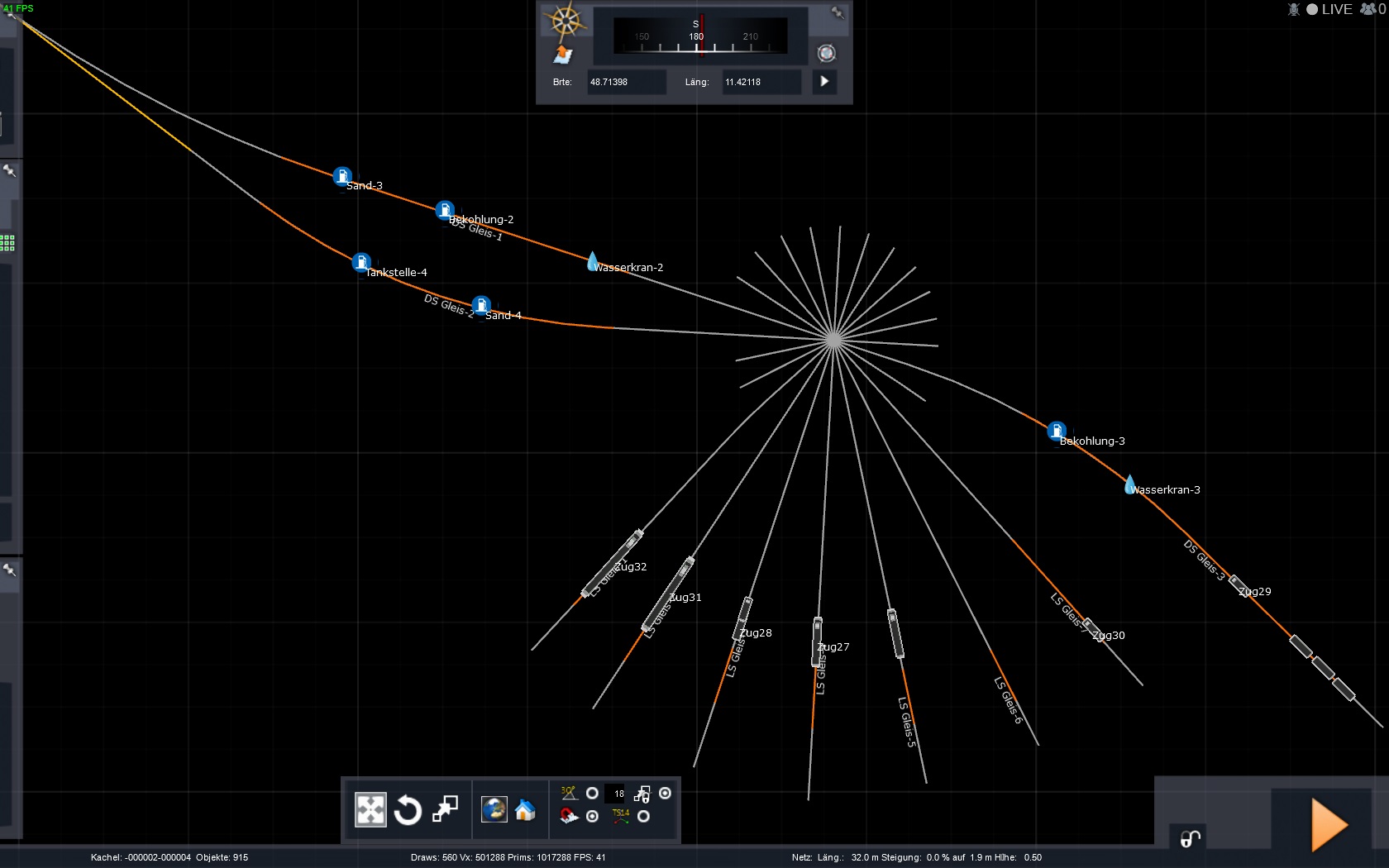Screen dimensions: 1389x868
Task: Click the mouse unlock padlock icon
Action: coord(1190,838)
